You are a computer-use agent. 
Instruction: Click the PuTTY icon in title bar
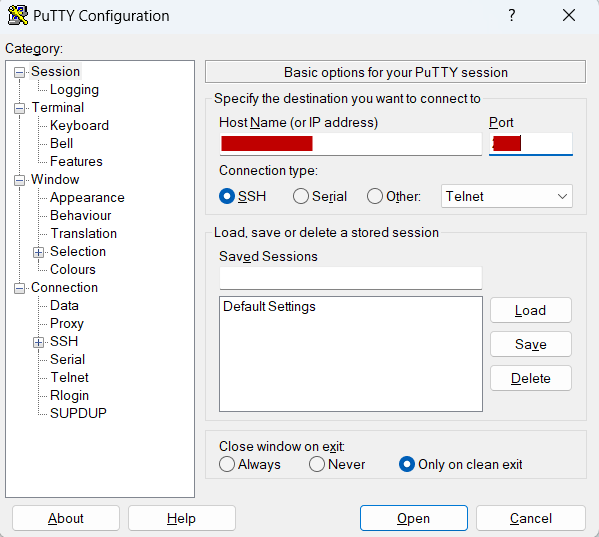tap(18, 16)
